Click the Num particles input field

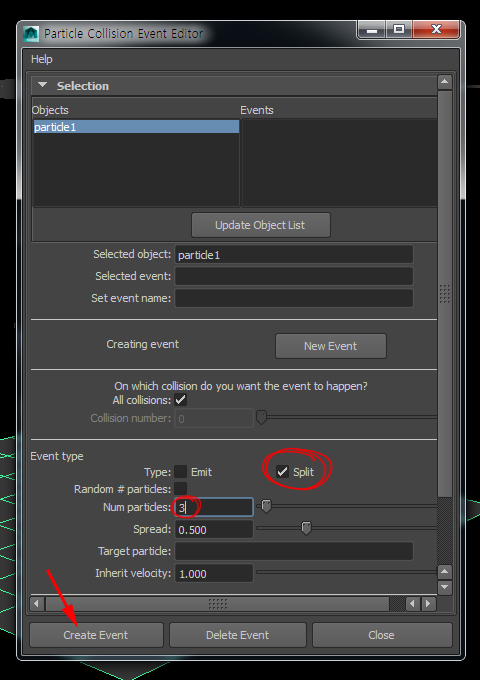point(213,507)
